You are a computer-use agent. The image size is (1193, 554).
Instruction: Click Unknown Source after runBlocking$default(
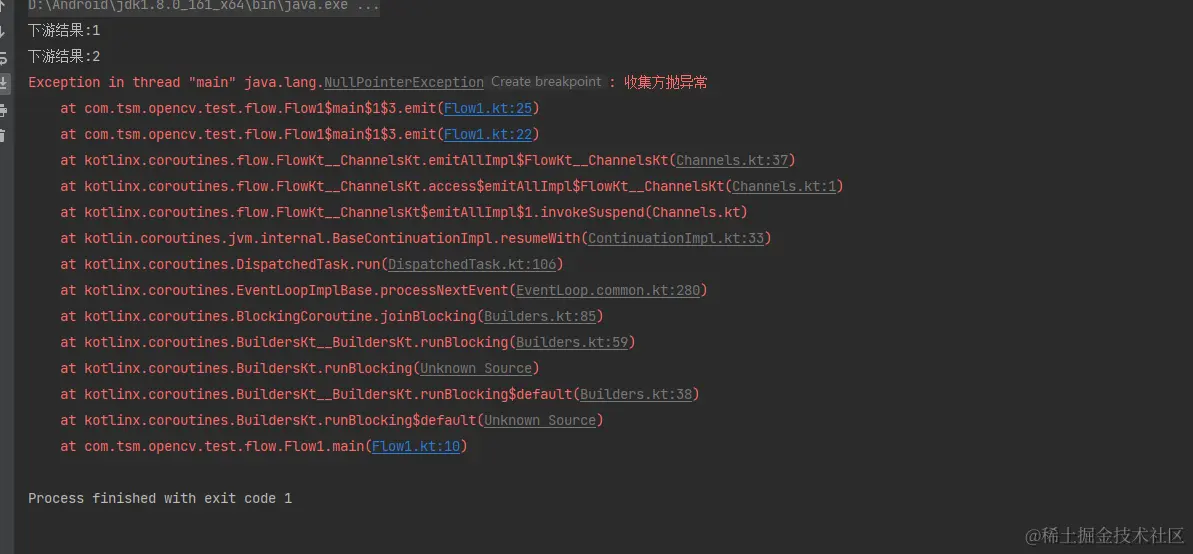[540, 420]
